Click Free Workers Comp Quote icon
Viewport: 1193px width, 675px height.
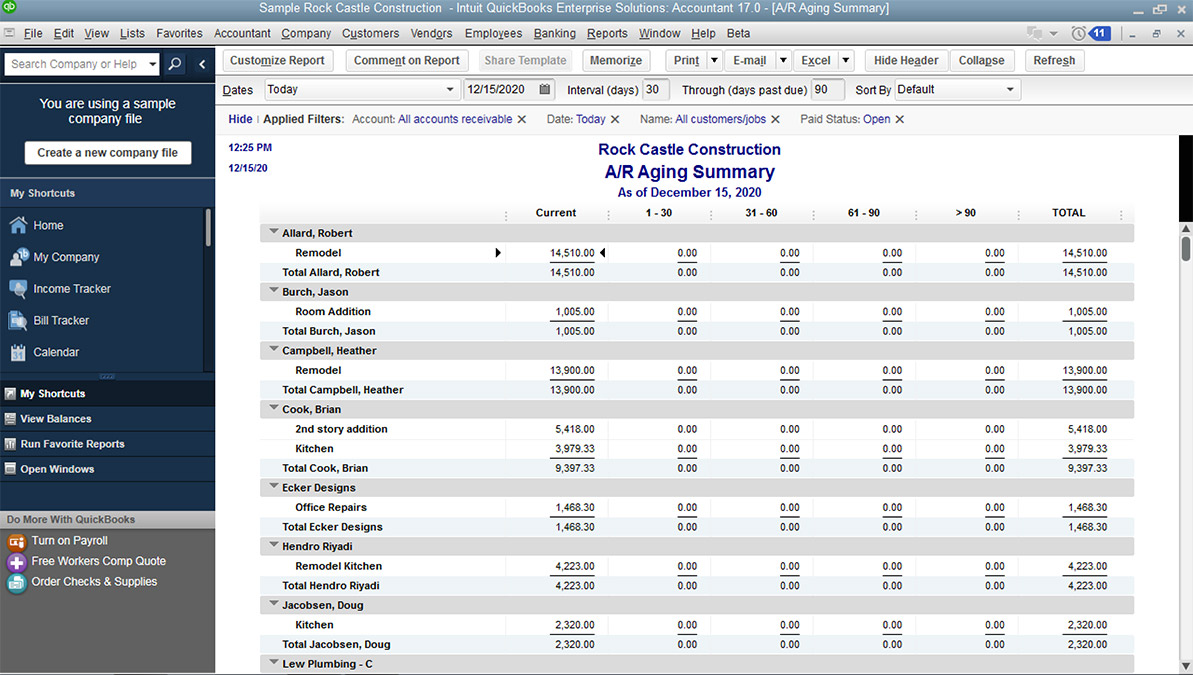17,562
